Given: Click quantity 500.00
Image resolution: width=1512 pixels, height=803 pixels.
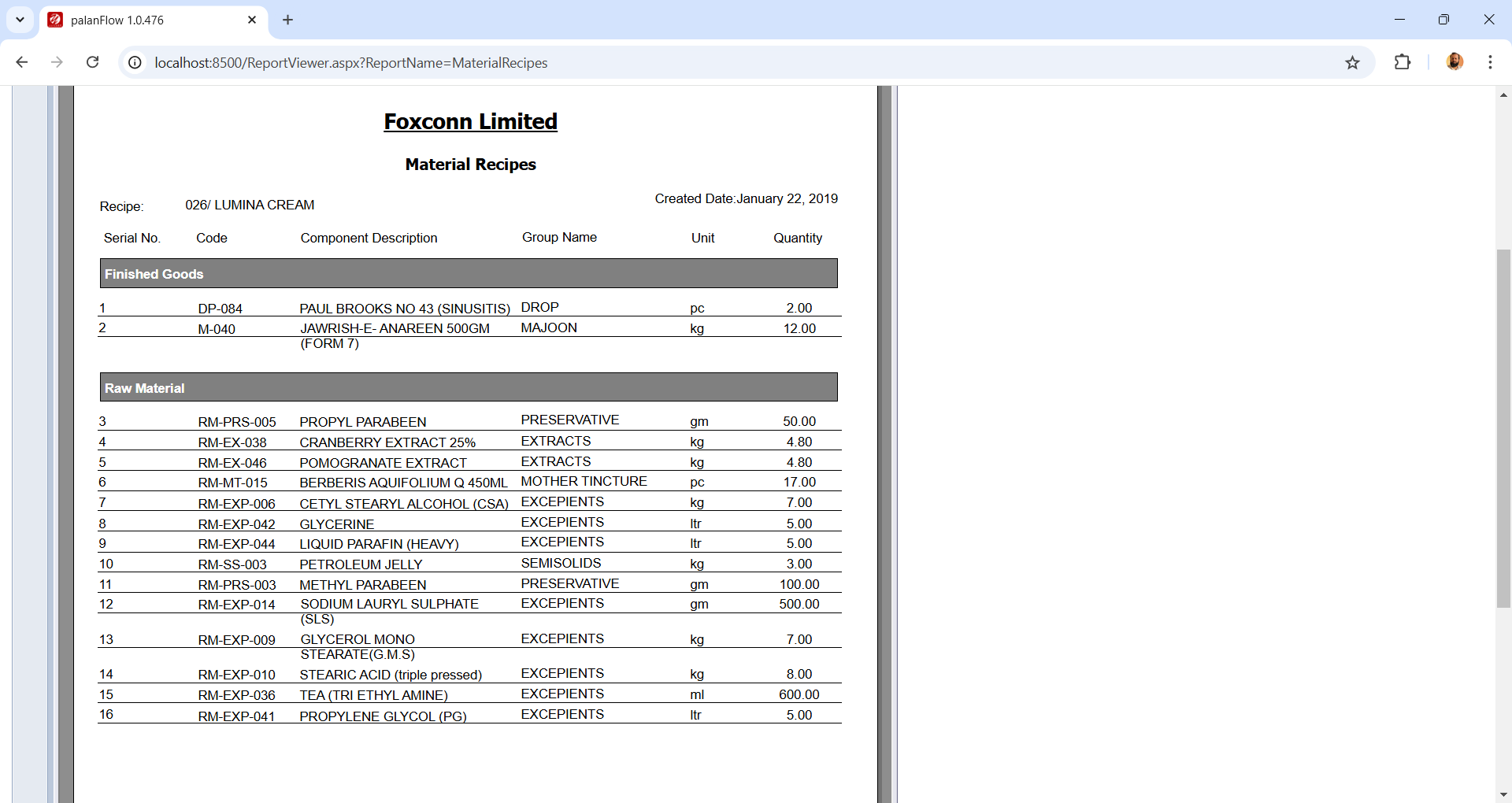Looking at the screenshot, I should (x=799, y=604).
